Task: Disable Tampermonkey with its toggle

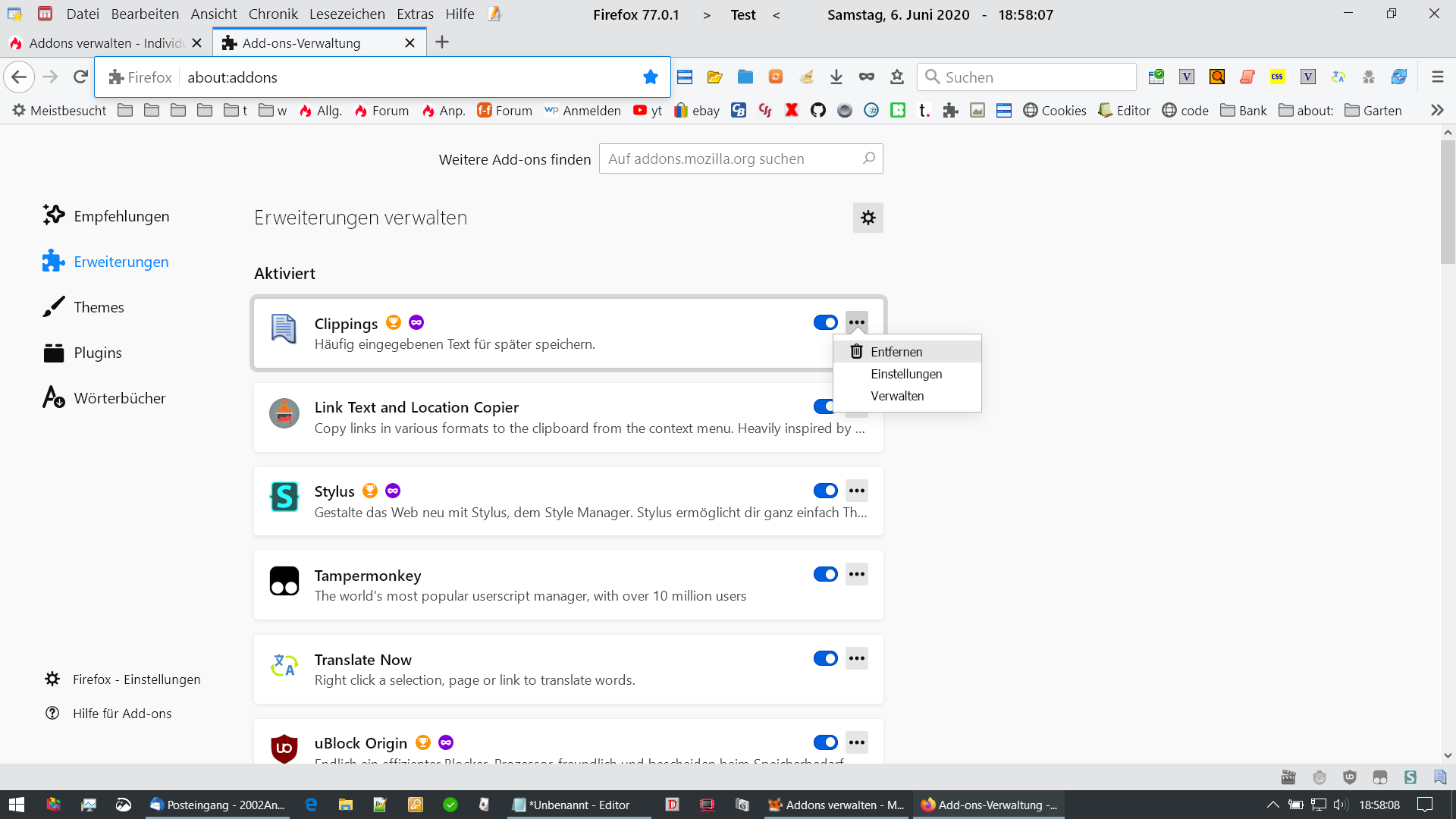Action: point(825,574)
